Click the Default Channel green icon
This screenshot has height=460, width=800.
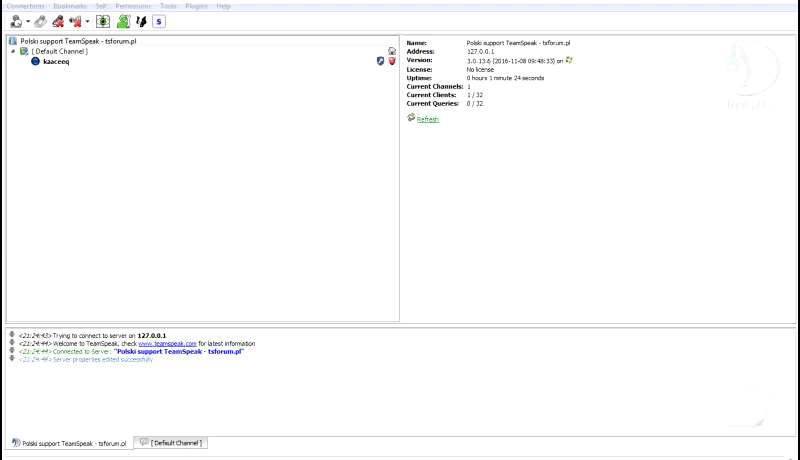(24, 52)
